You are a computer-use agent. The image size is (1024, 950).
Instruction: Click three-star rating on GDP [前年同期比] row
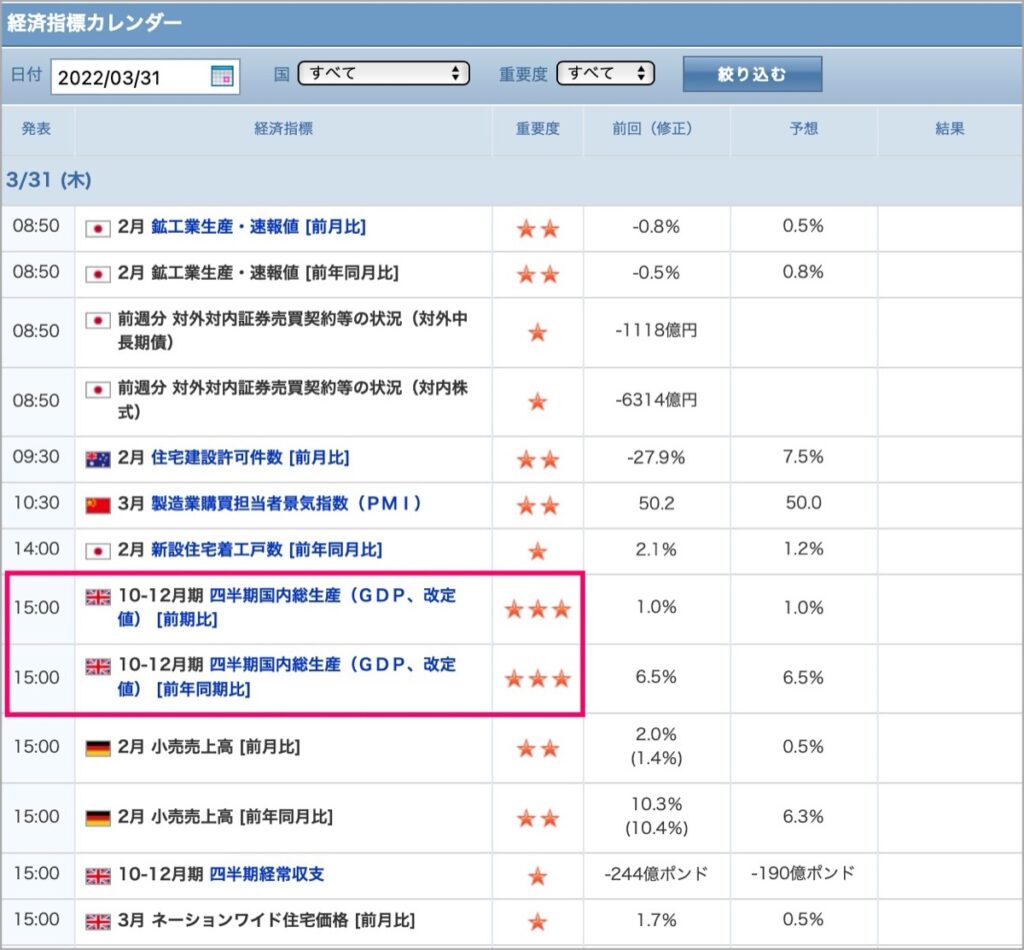point(537,678)
